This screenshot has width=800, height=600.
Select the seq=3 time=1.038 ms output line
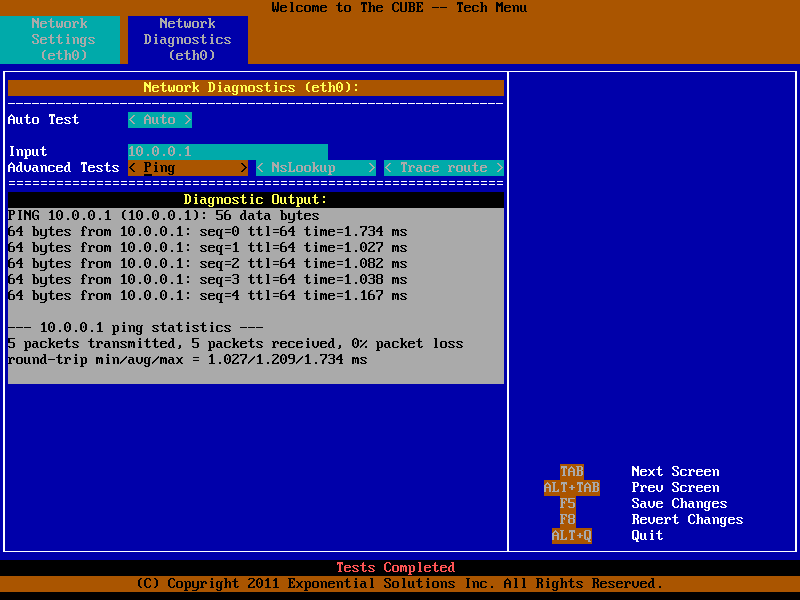208,280
